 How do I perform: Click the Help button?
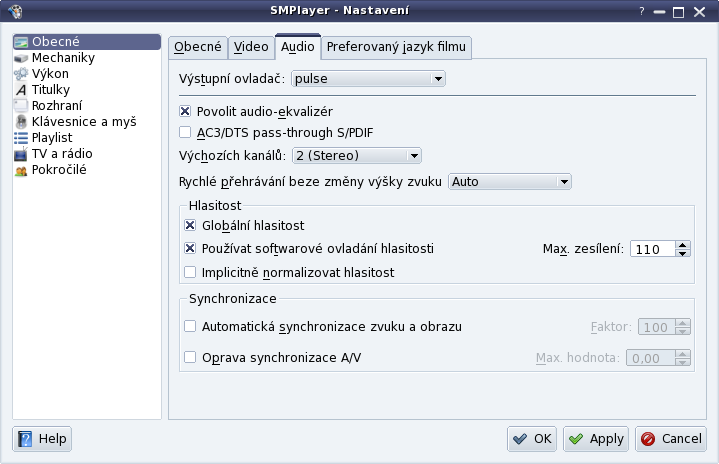coord(42,439)
